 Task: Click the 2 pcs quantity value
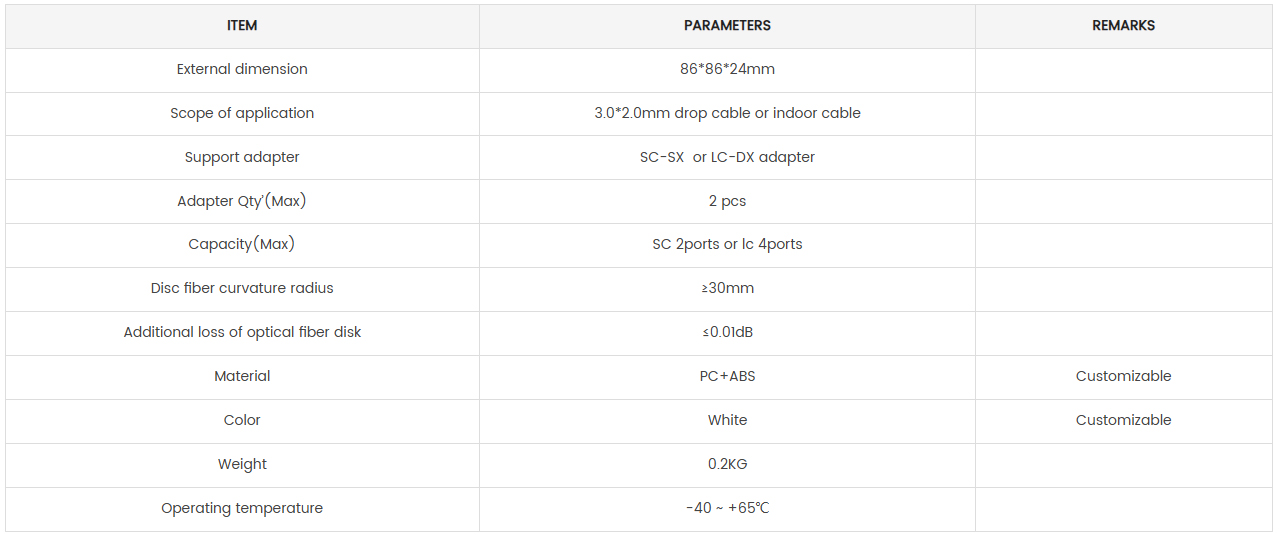pyautogui.click(x=727, y=201)
